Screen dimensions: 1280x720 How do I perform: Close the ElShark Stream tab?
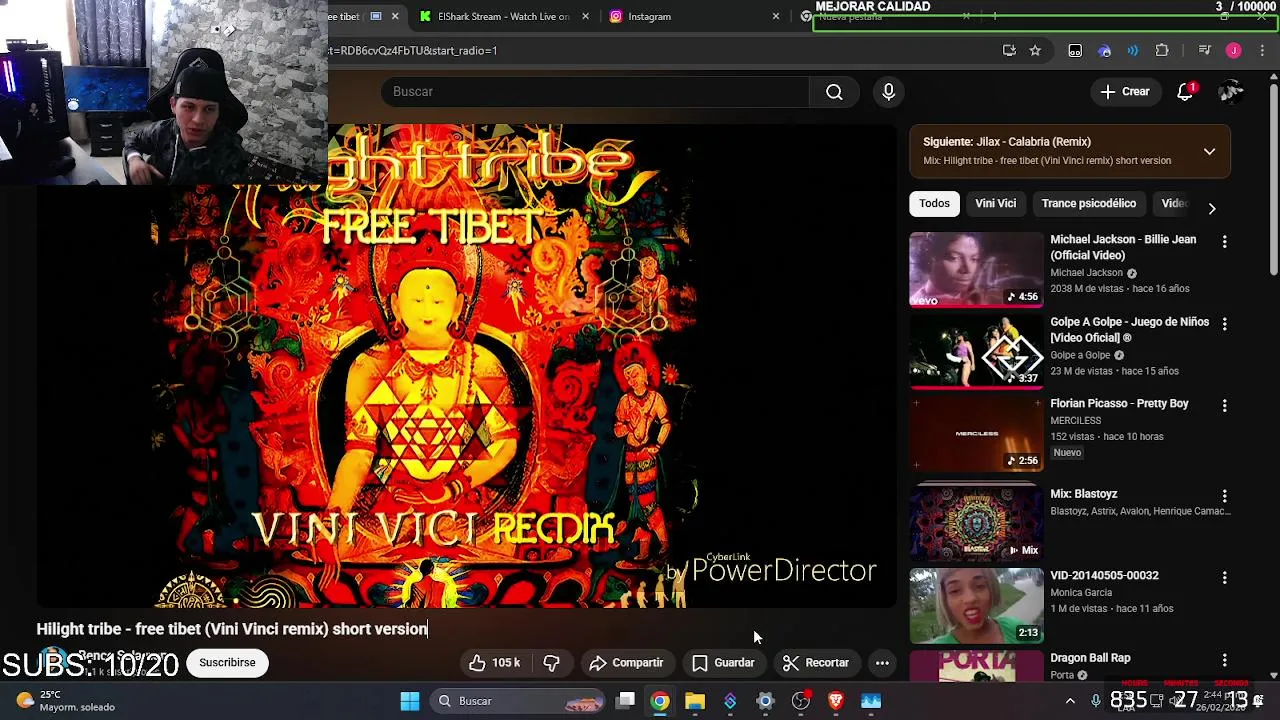[x=585, y=17]
